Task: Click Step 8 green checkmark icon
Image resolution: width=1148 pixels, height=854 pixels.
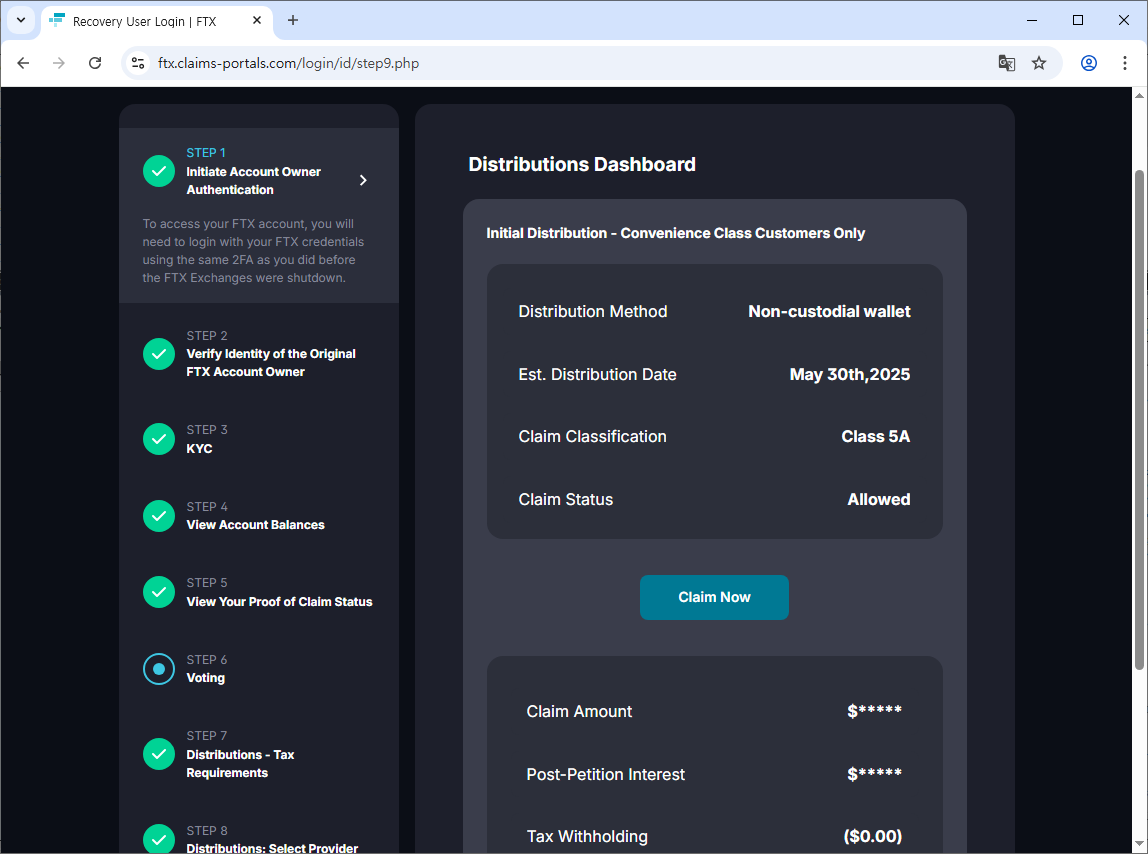Action: 159,839
